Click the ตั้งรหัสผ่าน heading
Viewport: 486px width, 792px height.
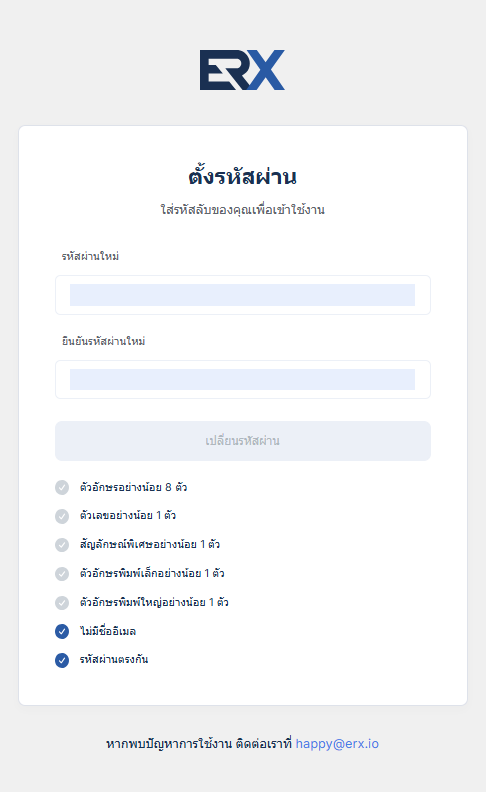point(242,176)
